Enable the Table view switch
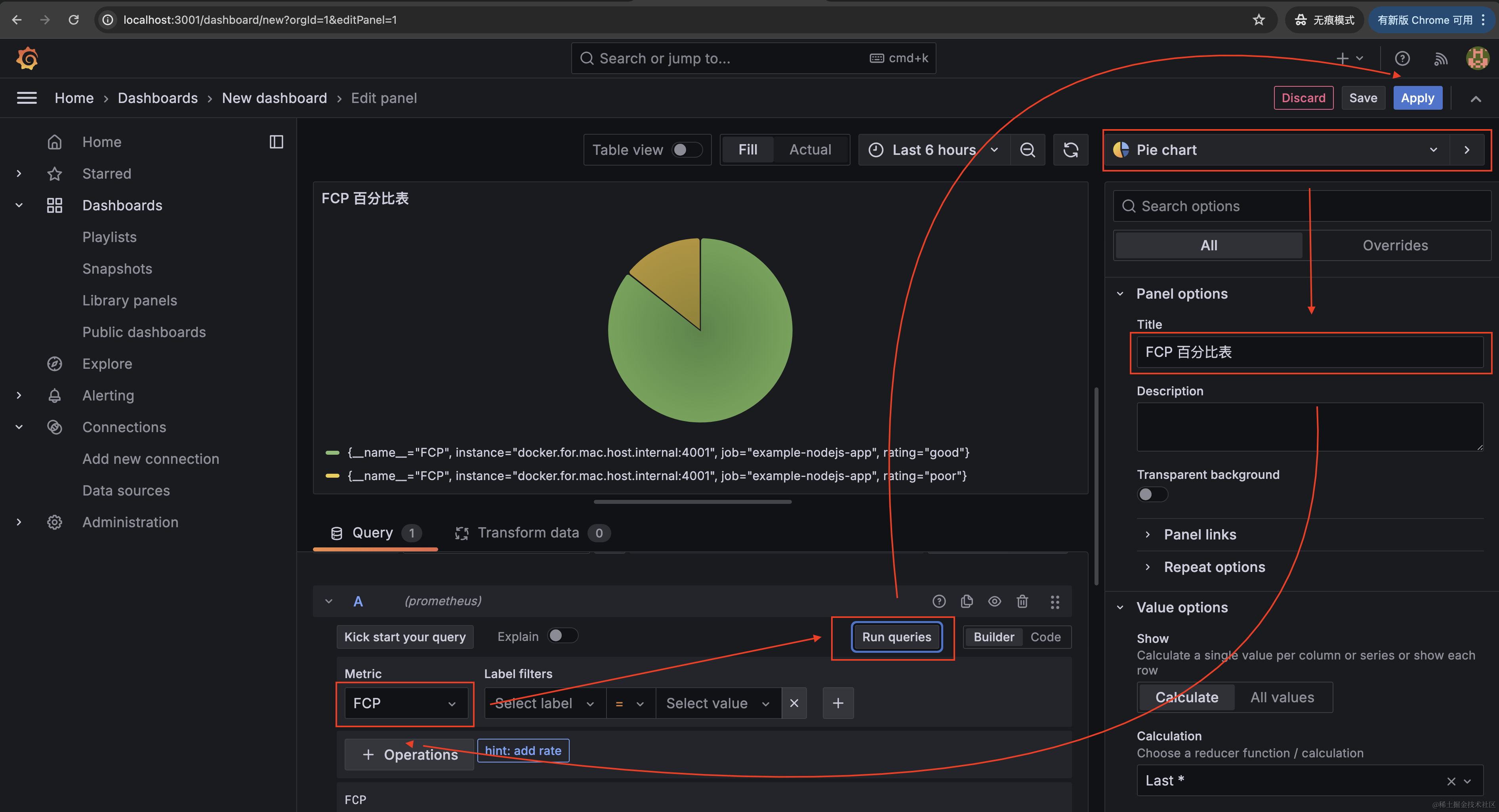This screenshot has height=812, width=1499. click(687, 150)
